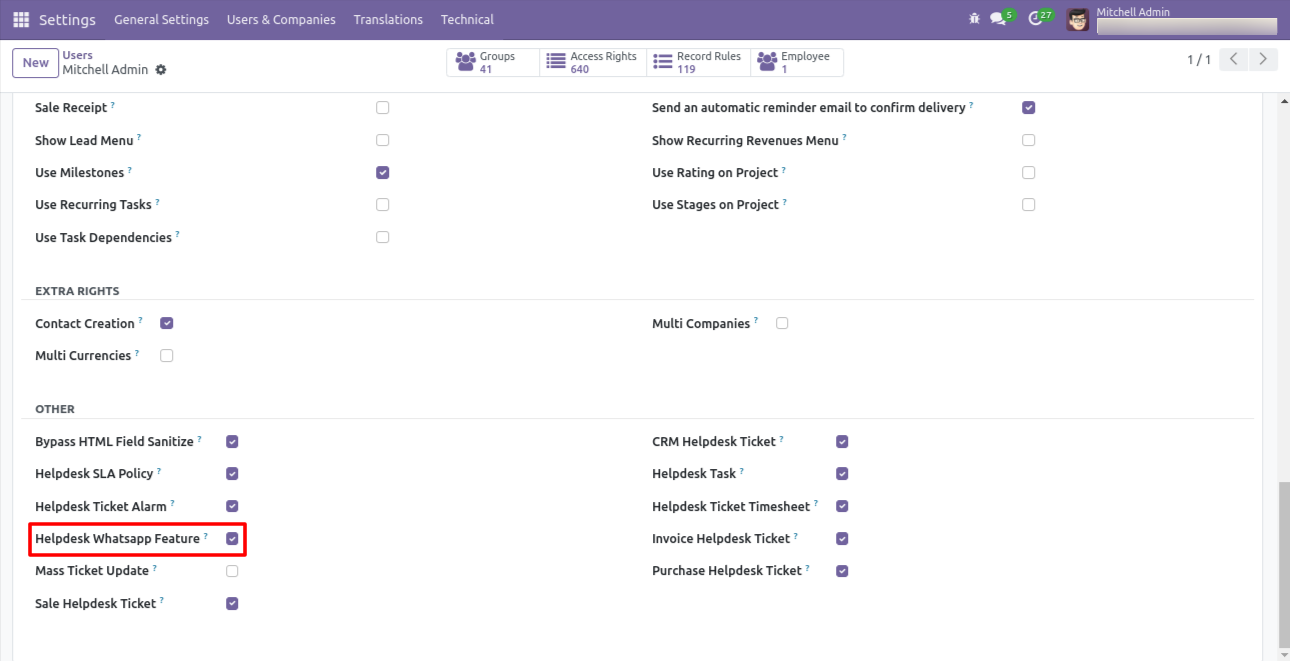Click help tooltip next to Contact Creation
This screenshot has width=1290, height=661.
coord(141,320)
